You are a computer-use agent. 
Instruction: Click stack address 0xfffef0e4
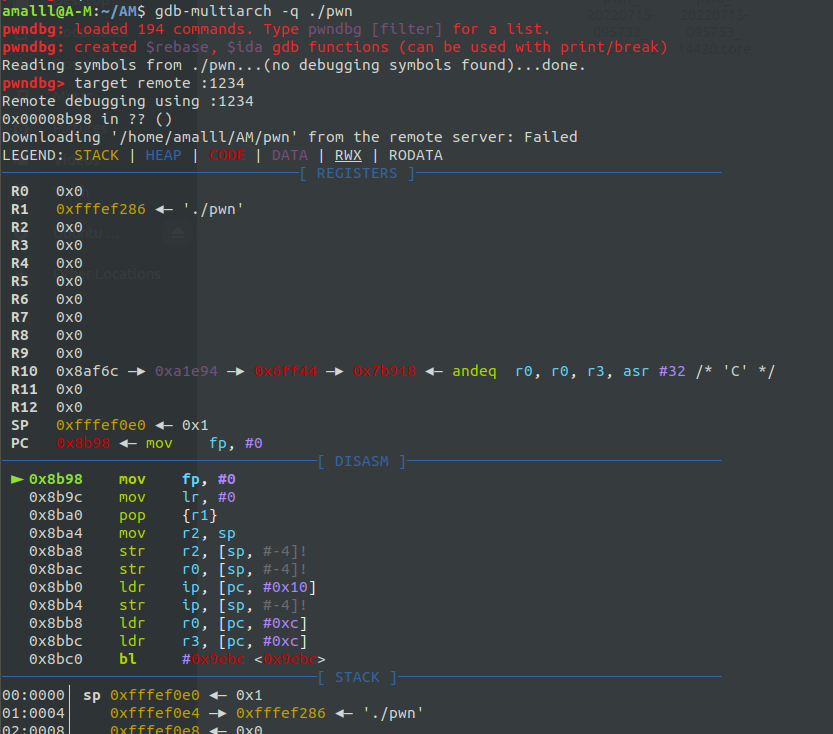(x=155, y=713)
